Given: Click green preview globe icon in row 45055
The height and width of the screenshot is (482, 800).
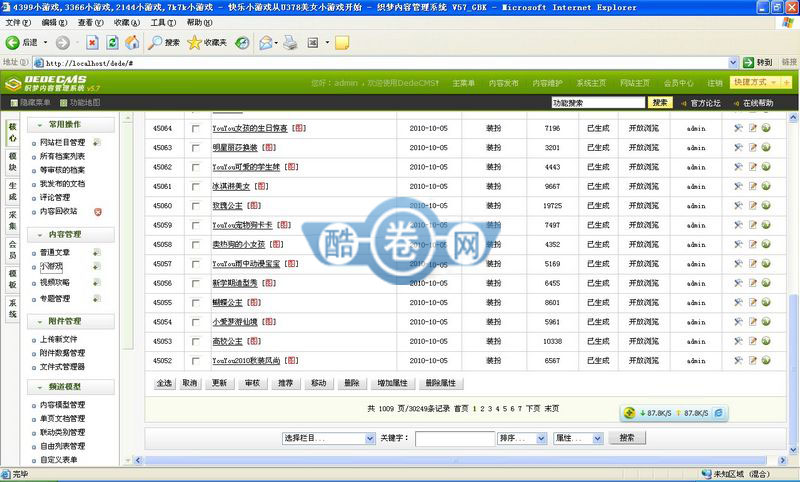Looking at the screenshot, I should (766, 302).
